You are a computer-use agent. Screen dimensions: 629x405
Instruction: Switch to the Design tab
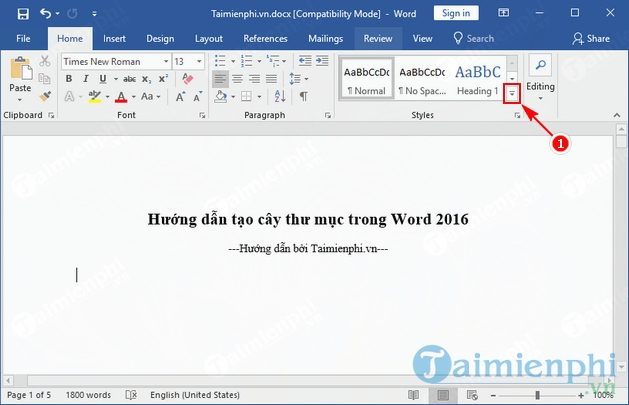160,38
